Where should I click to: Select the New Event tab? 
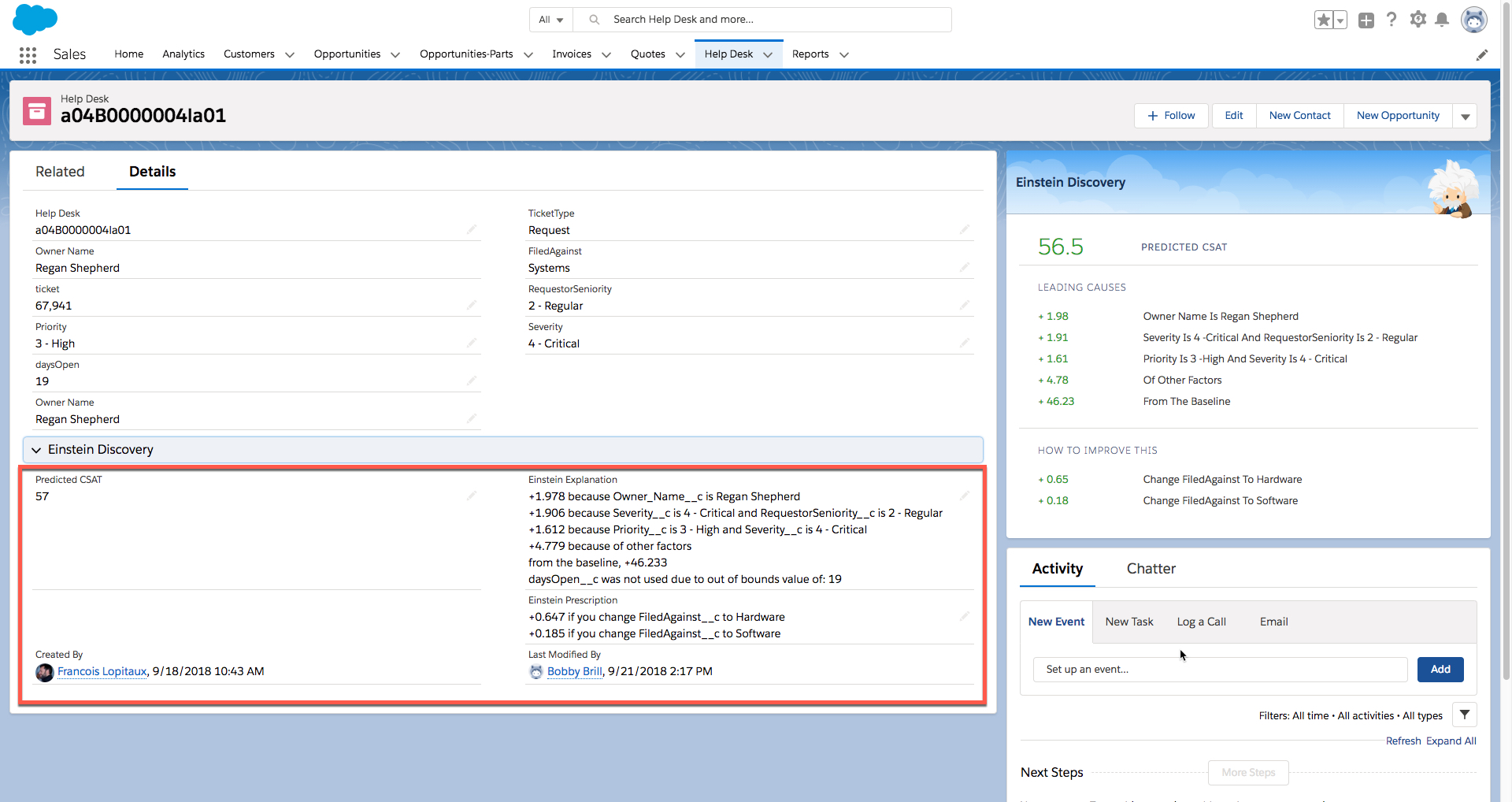(x=1056, y=622)
